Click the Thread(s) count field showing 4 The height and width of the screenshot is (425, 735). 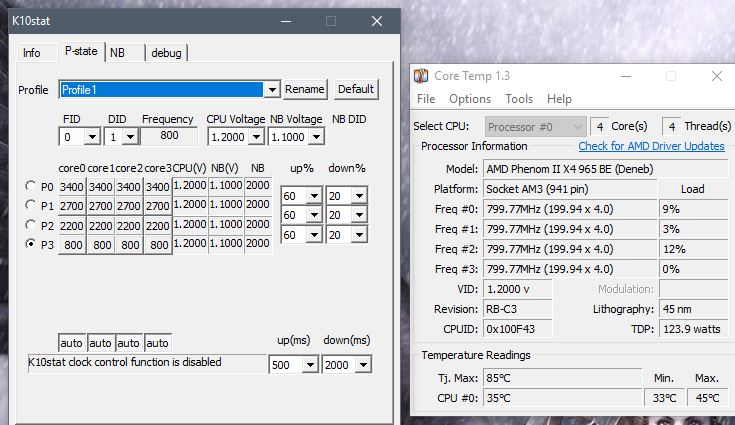pyautogui.click(x=671, y=127)
